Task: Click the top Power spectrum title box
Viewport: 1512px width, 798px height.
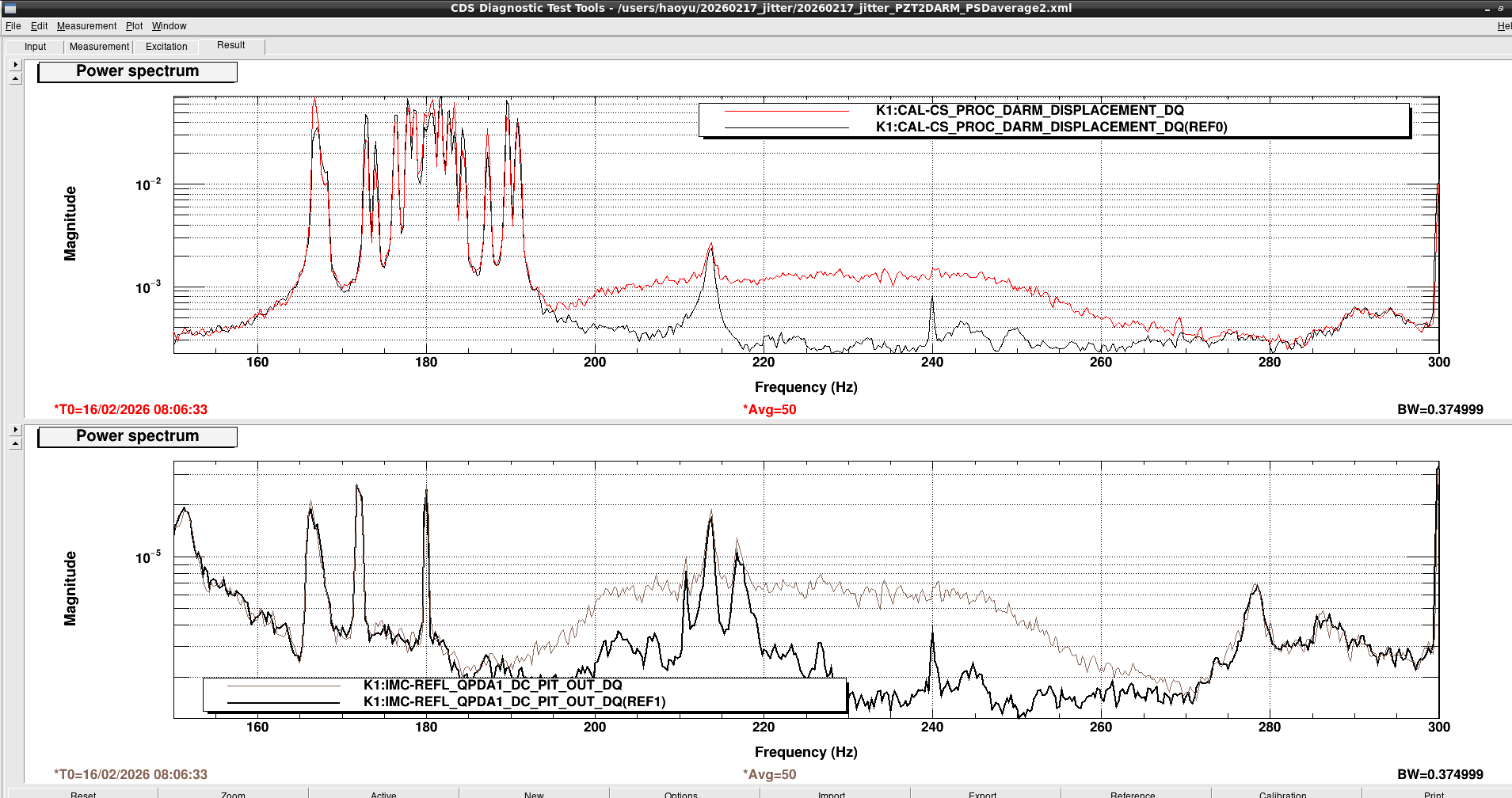Action: coord(137,71)
